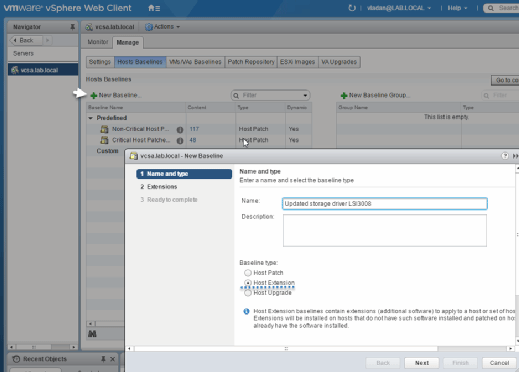The image size is (519, 372).
Task: Click Next in the New Baseline wizard
Action: pos(422,363)
